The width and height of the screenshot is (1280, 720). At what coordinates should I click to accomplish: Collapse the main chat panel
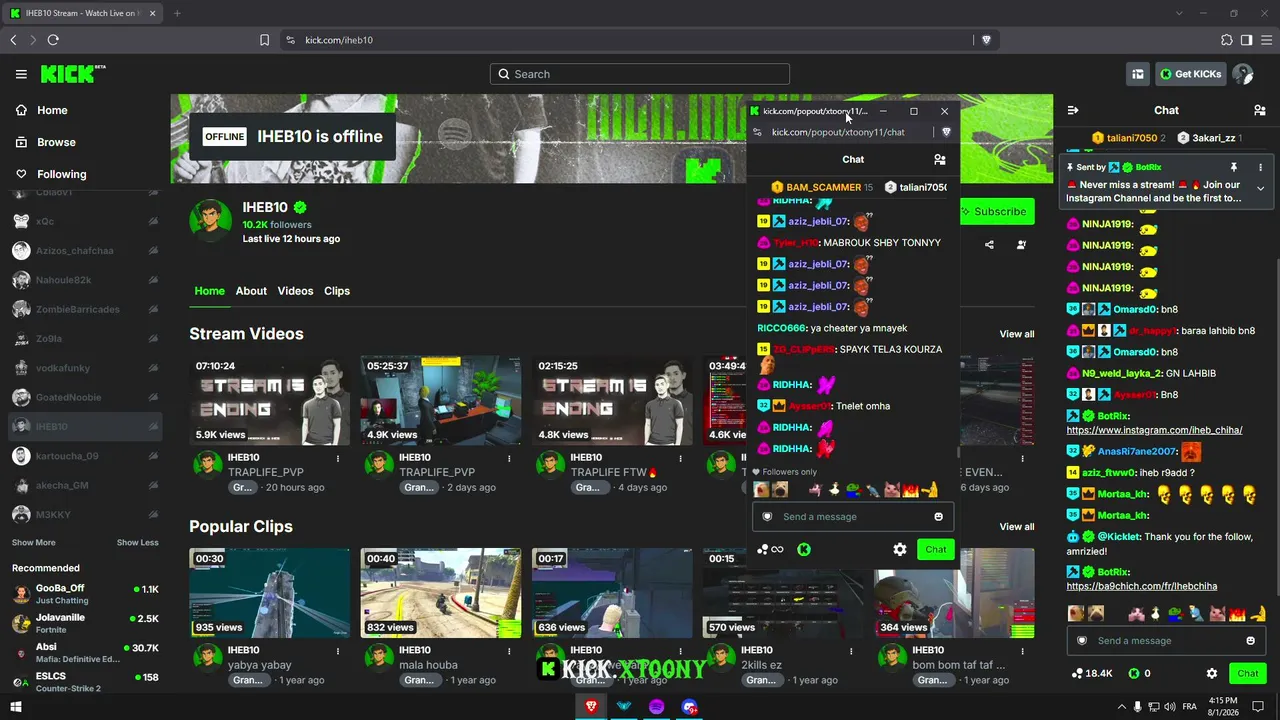[1073, 110]
